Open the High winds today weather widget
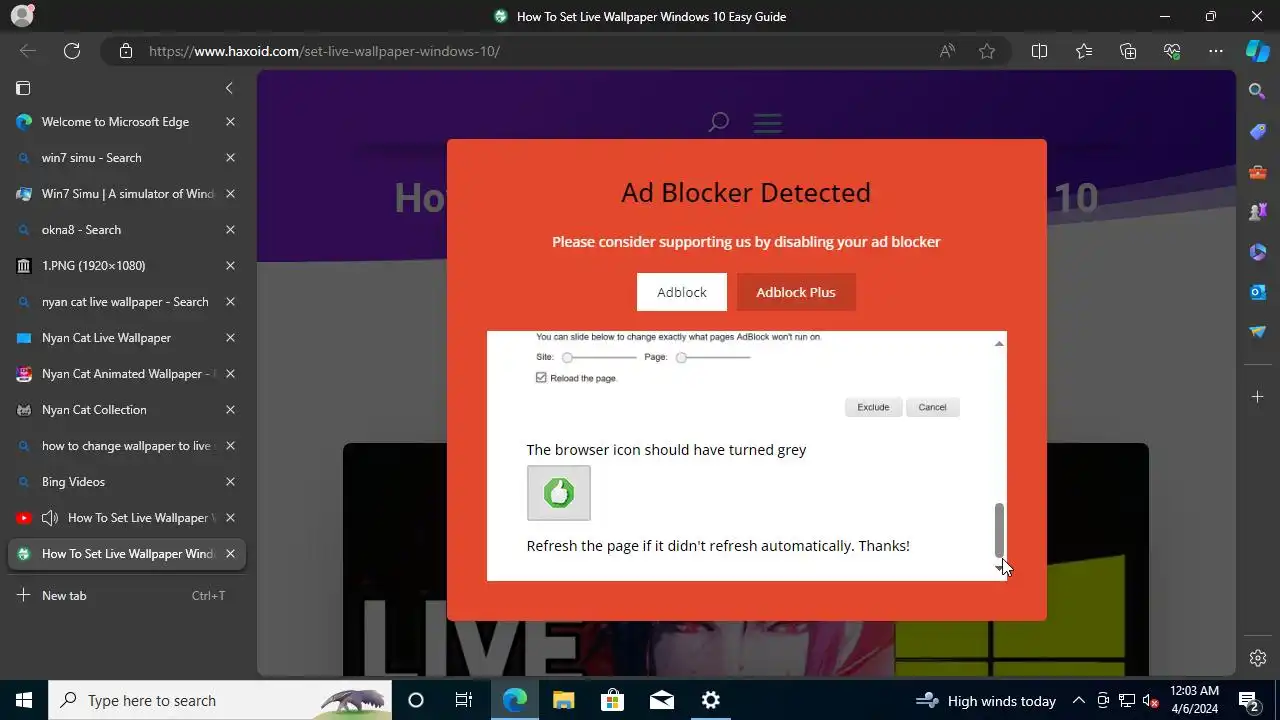Image resolution: width=1280 pixels, height=720 pixels. tap(986, 700)
